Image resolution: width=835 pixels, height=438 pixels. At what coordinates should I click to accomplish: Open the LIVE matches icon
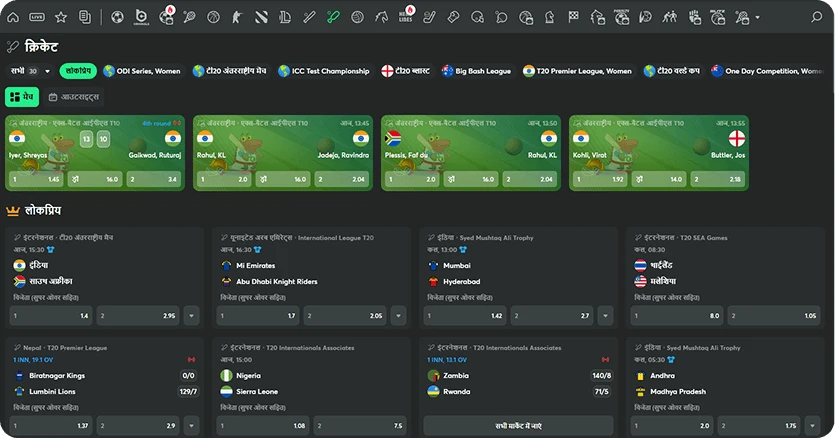(x=37, y=17)
